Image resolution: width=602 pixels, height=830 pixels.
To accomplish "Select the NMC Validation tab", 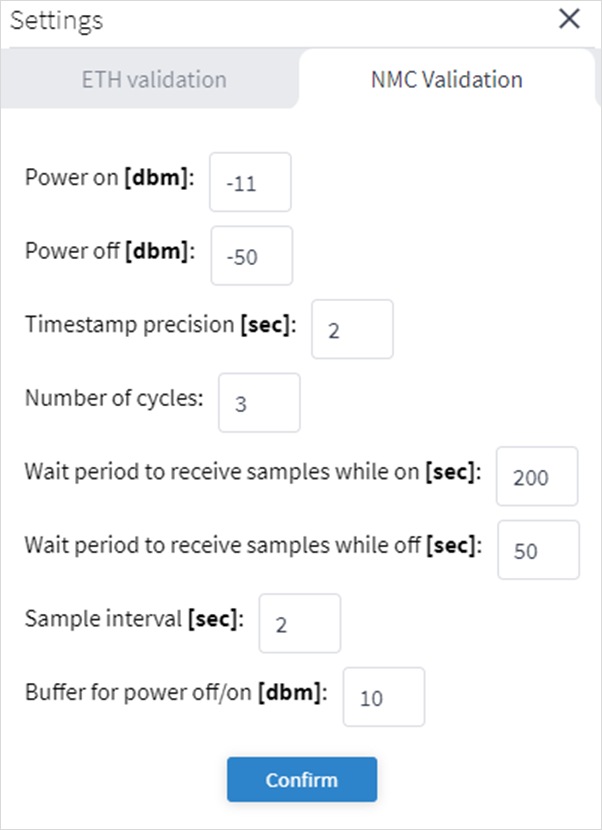I will [444, 79].
